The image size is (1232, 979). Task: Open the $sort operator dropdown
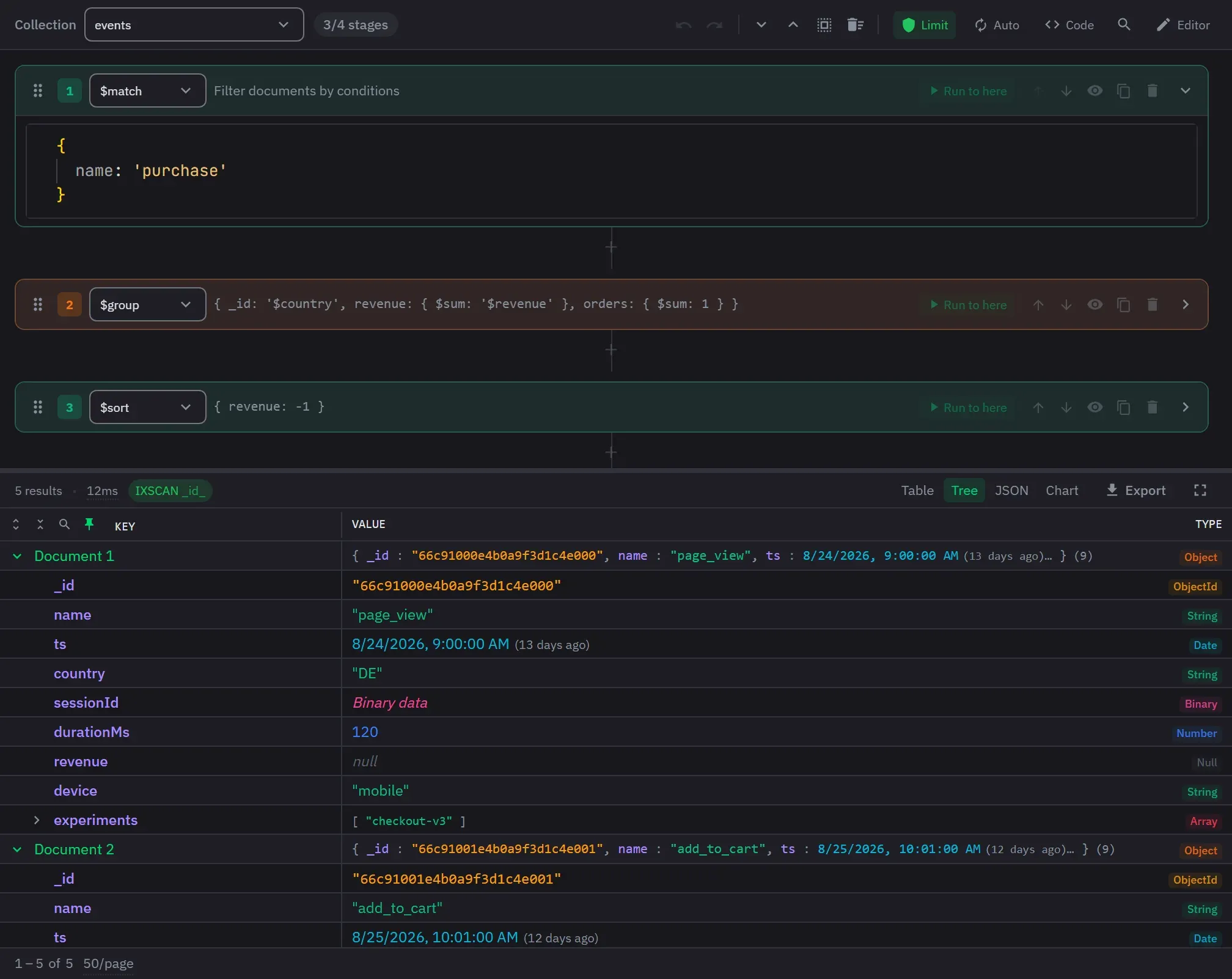tap(147, 408)
